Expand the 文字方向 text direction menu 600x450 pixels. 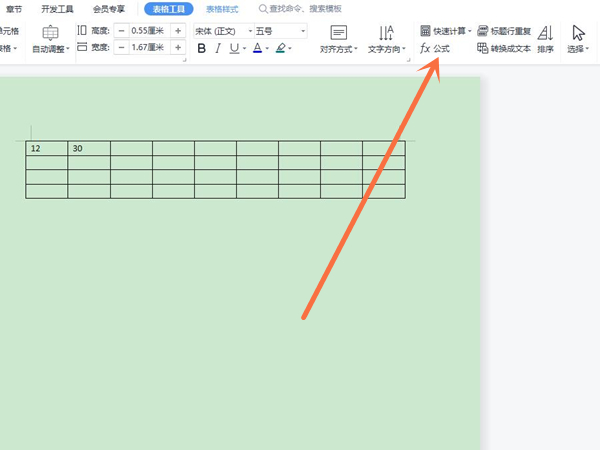pyautogui.click(x=387, y=39)
